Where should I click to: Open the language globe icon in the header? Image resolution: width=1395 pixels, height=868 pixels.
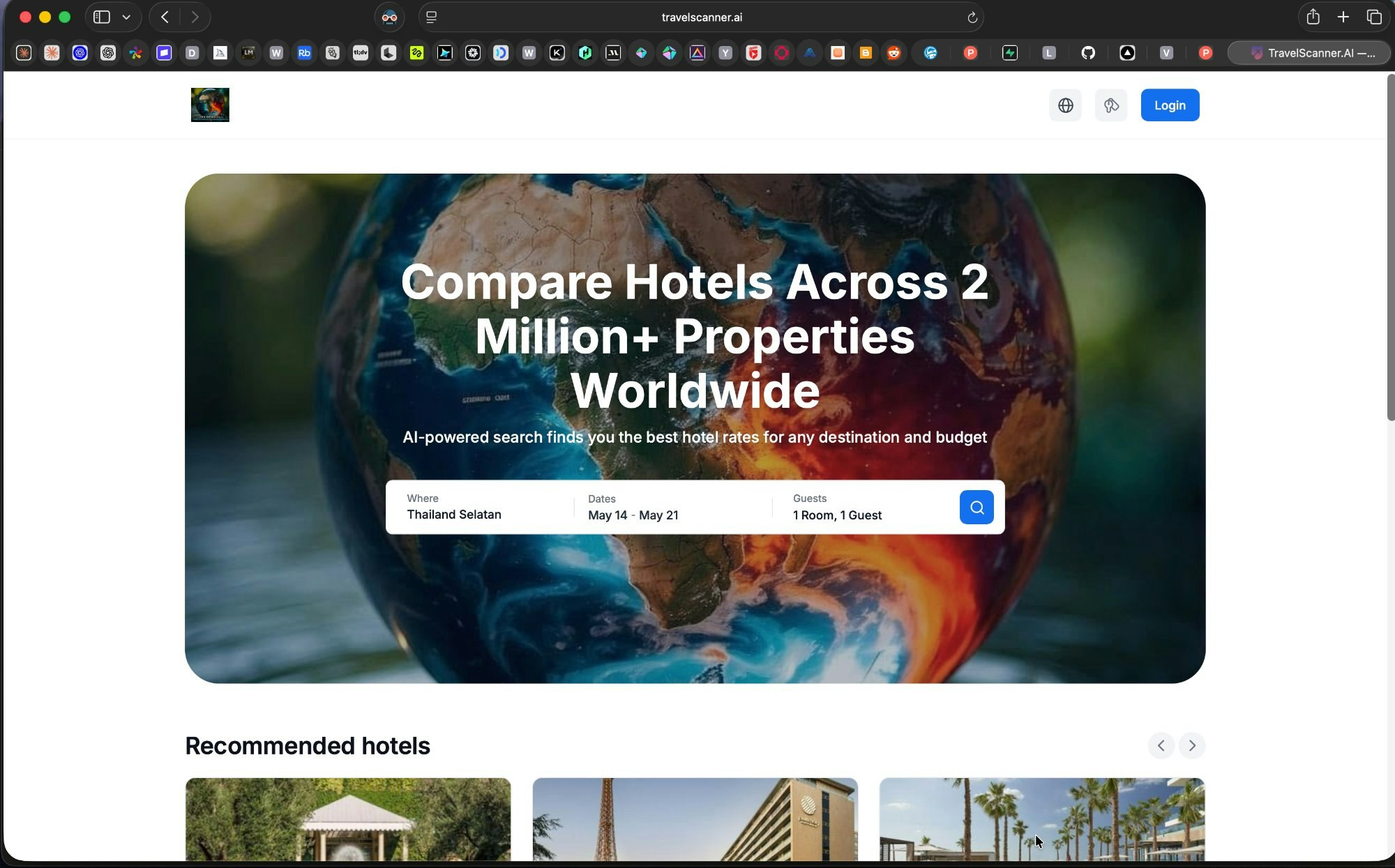click(x=1065, y=105)
